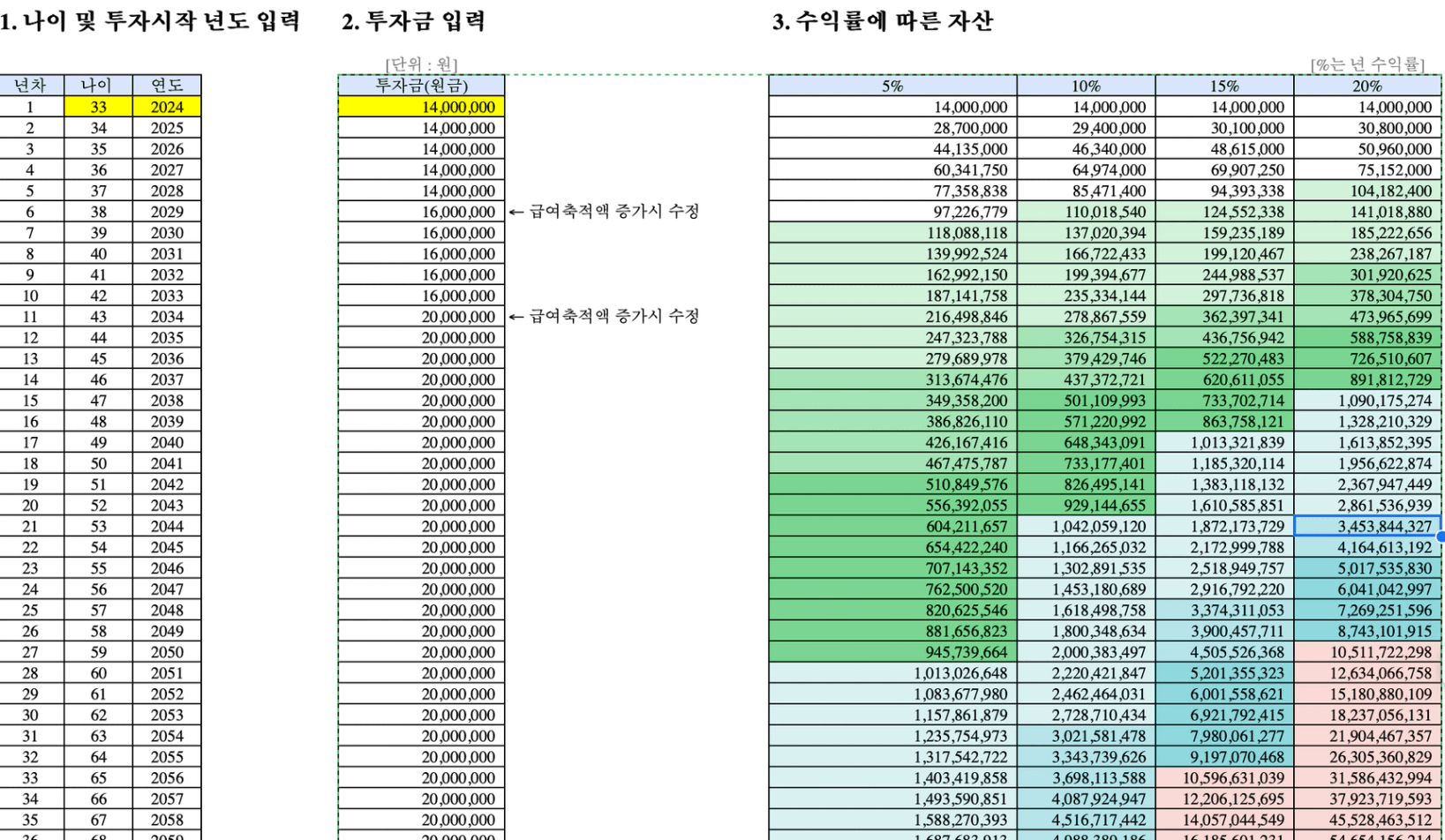Select the heading '2. 투자금 입력'
The width and height of the screenshot is (1445, 840).
413,21
